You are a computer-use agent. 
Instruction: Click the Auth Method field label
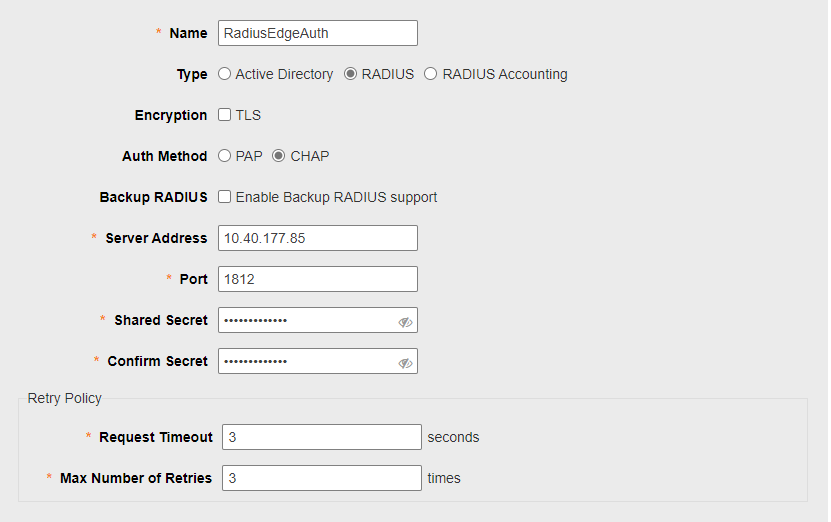tap(165, 156)
